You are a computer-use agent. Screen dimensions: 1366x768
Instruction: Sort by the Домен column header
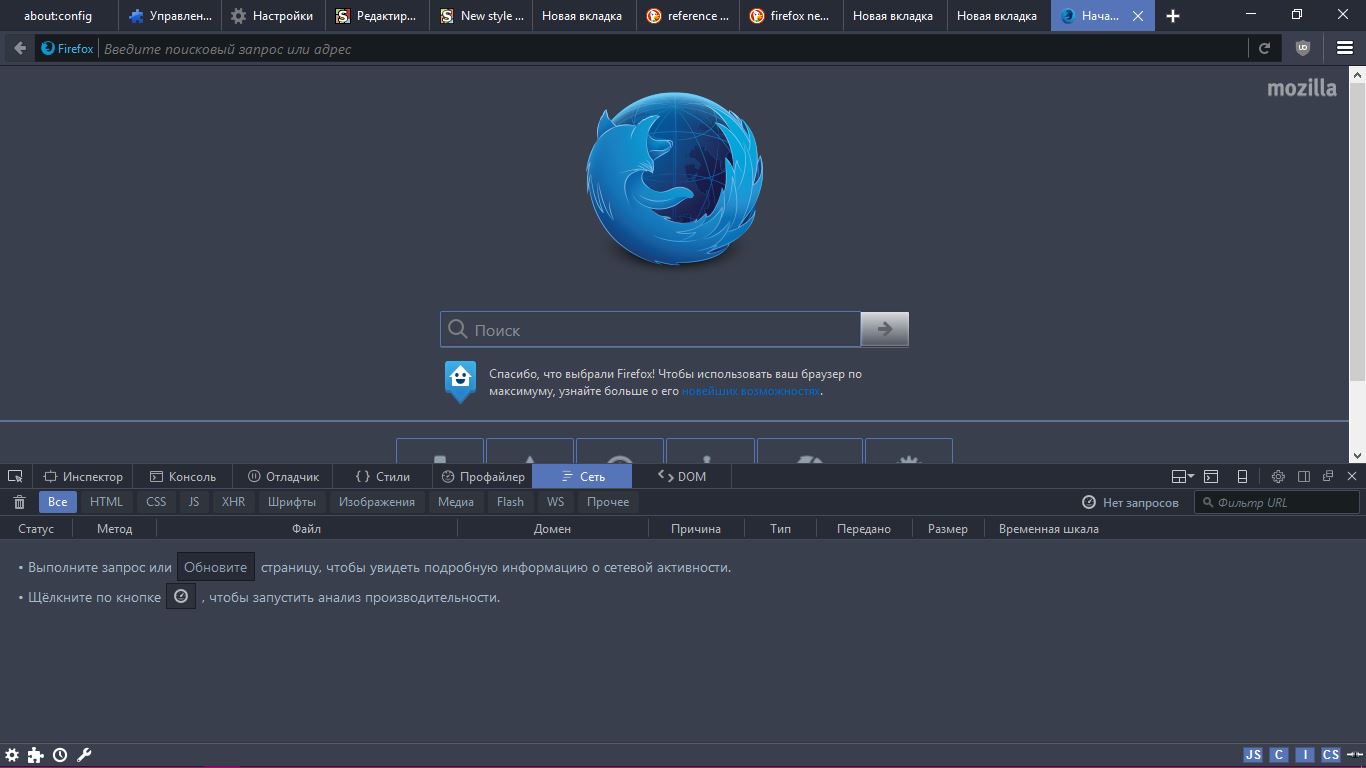pyautogui.click(x=552, y=529)
